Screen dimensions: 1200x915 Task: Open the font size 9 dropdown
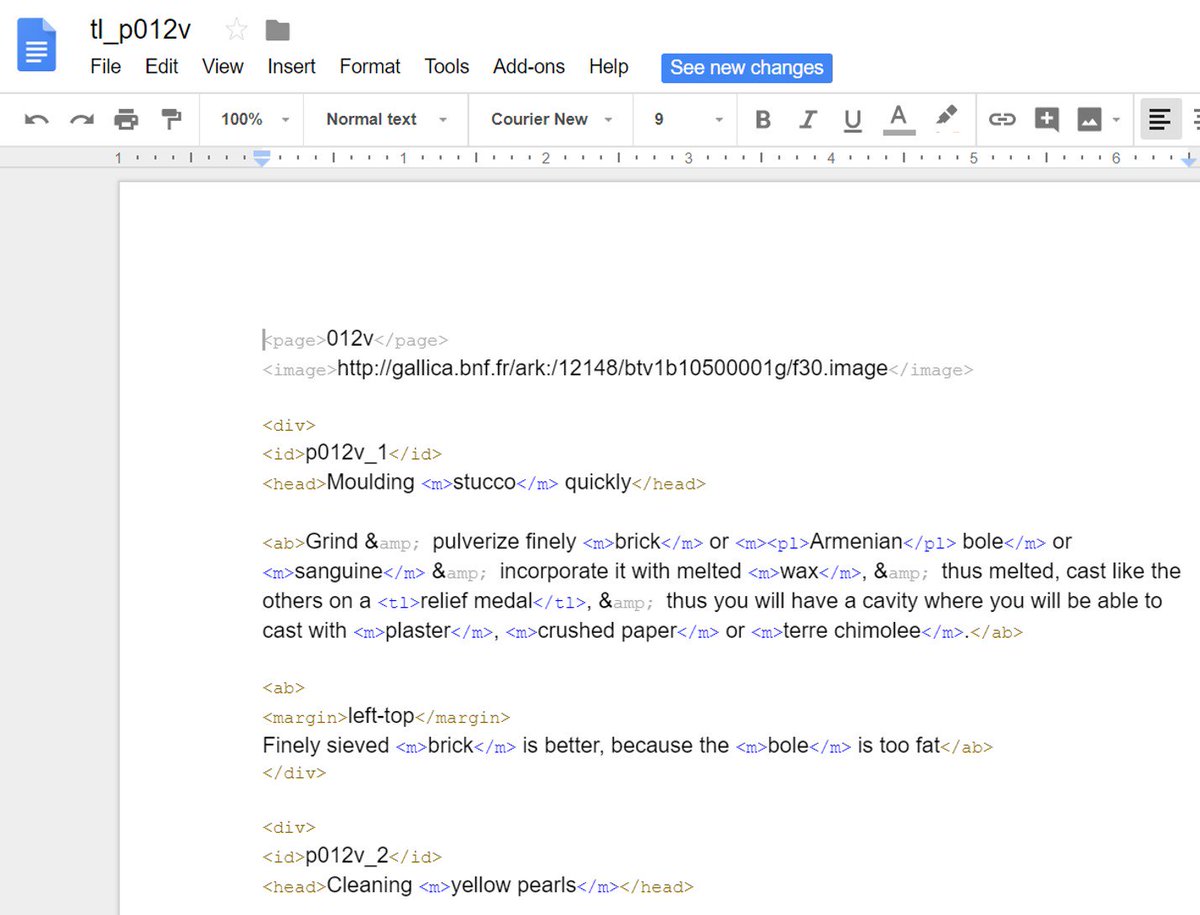tap(688, 119)
